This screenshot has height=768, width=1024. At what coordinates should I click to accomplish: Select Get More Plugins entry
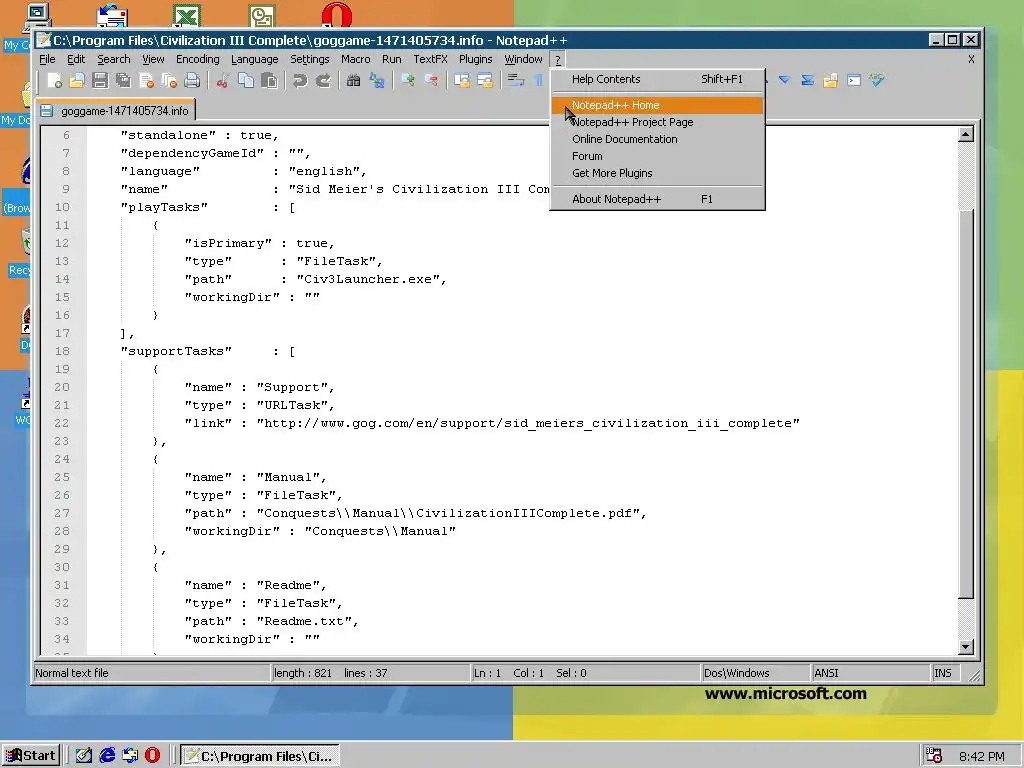coord(657,173)
